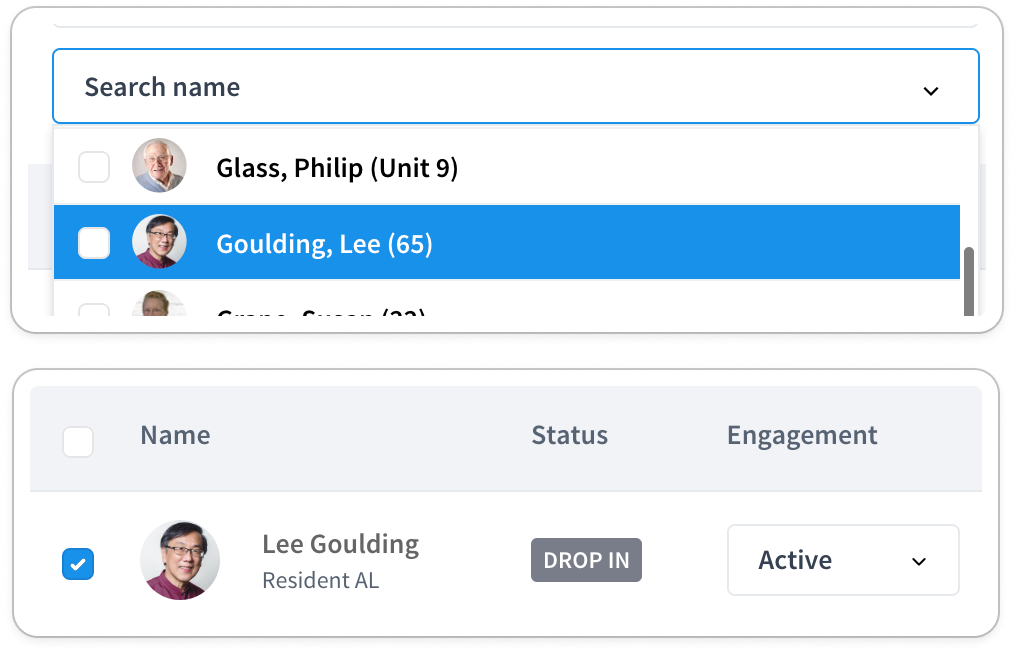
Task: Click the DROP IN status badge
Action: point(586,560)
